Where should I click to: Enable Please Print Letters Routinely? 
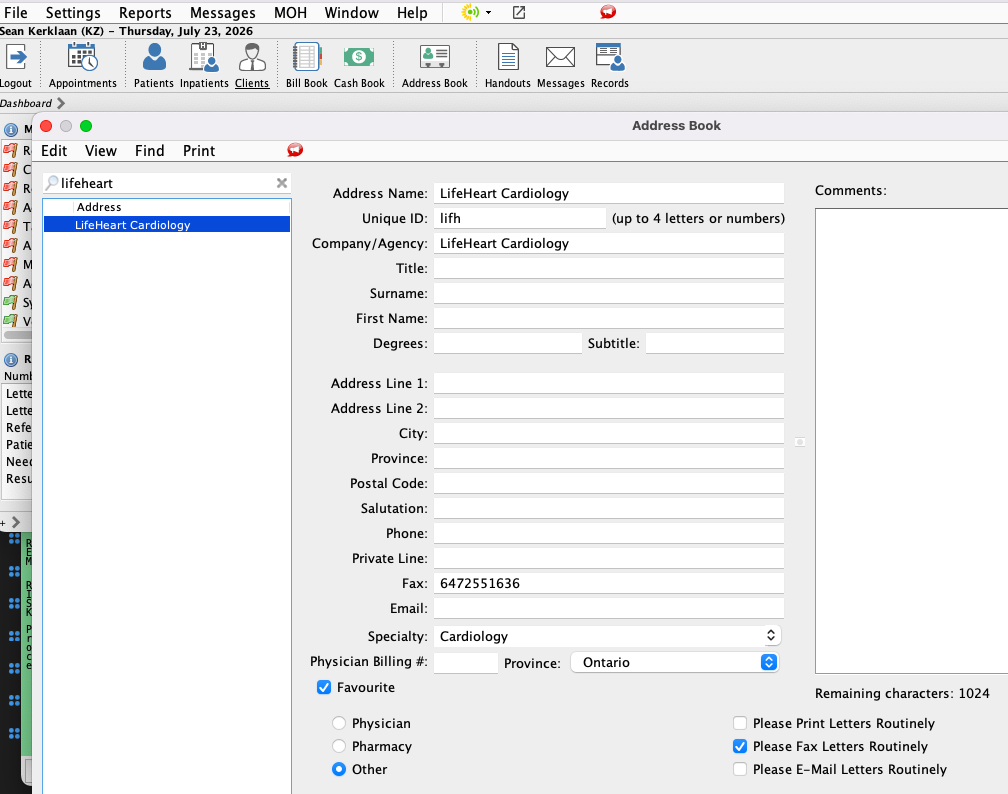click(x=740, y=723)
